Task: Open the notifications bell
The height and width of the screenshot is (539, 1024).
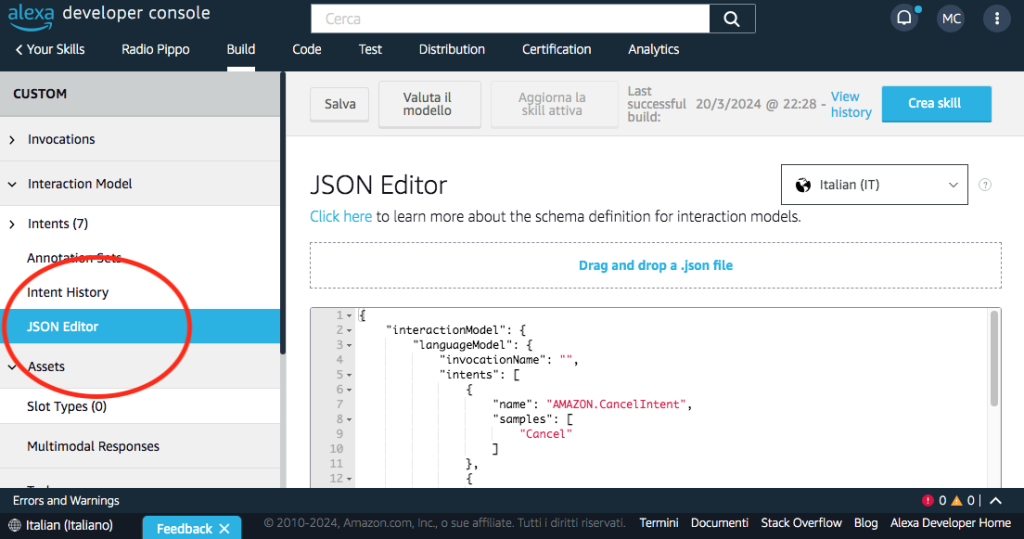Action: [904, 18]
